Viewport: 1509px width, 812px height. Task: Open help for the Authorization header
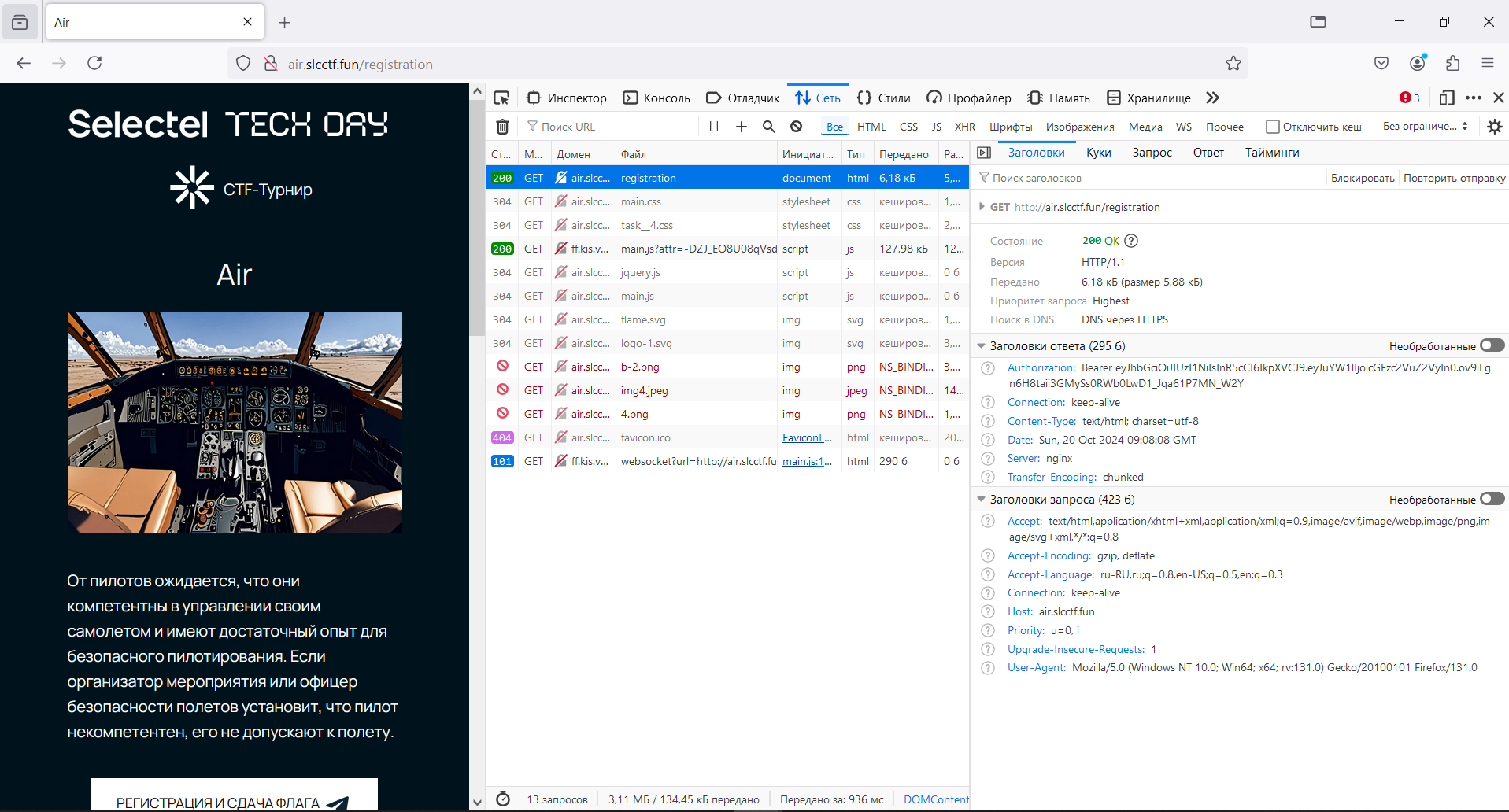988,368
